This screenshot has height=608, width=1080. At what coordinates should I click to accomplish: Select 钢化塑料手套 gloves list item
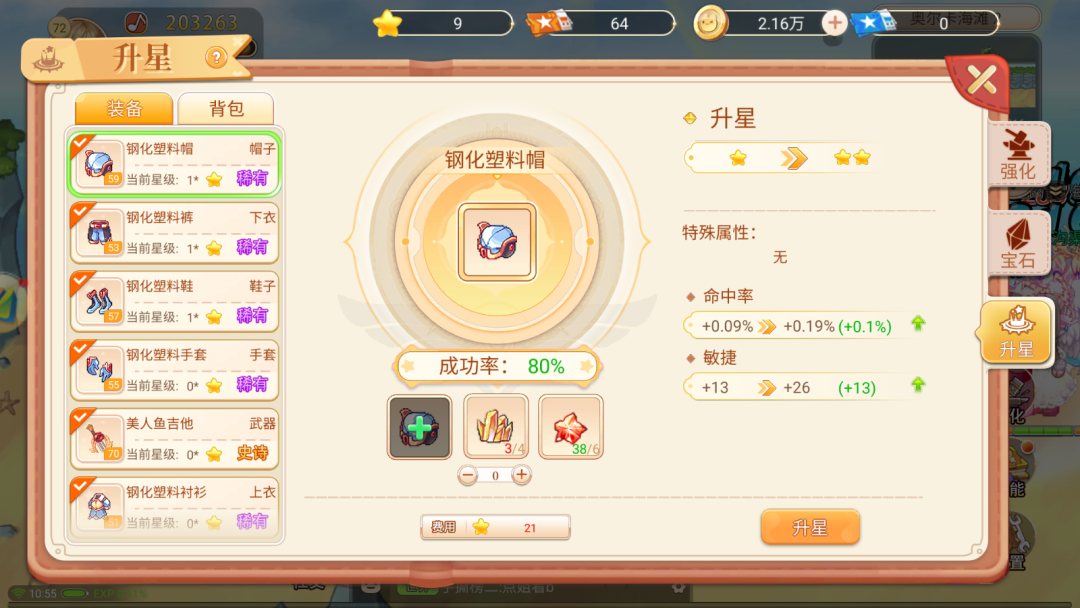[175, 370]
